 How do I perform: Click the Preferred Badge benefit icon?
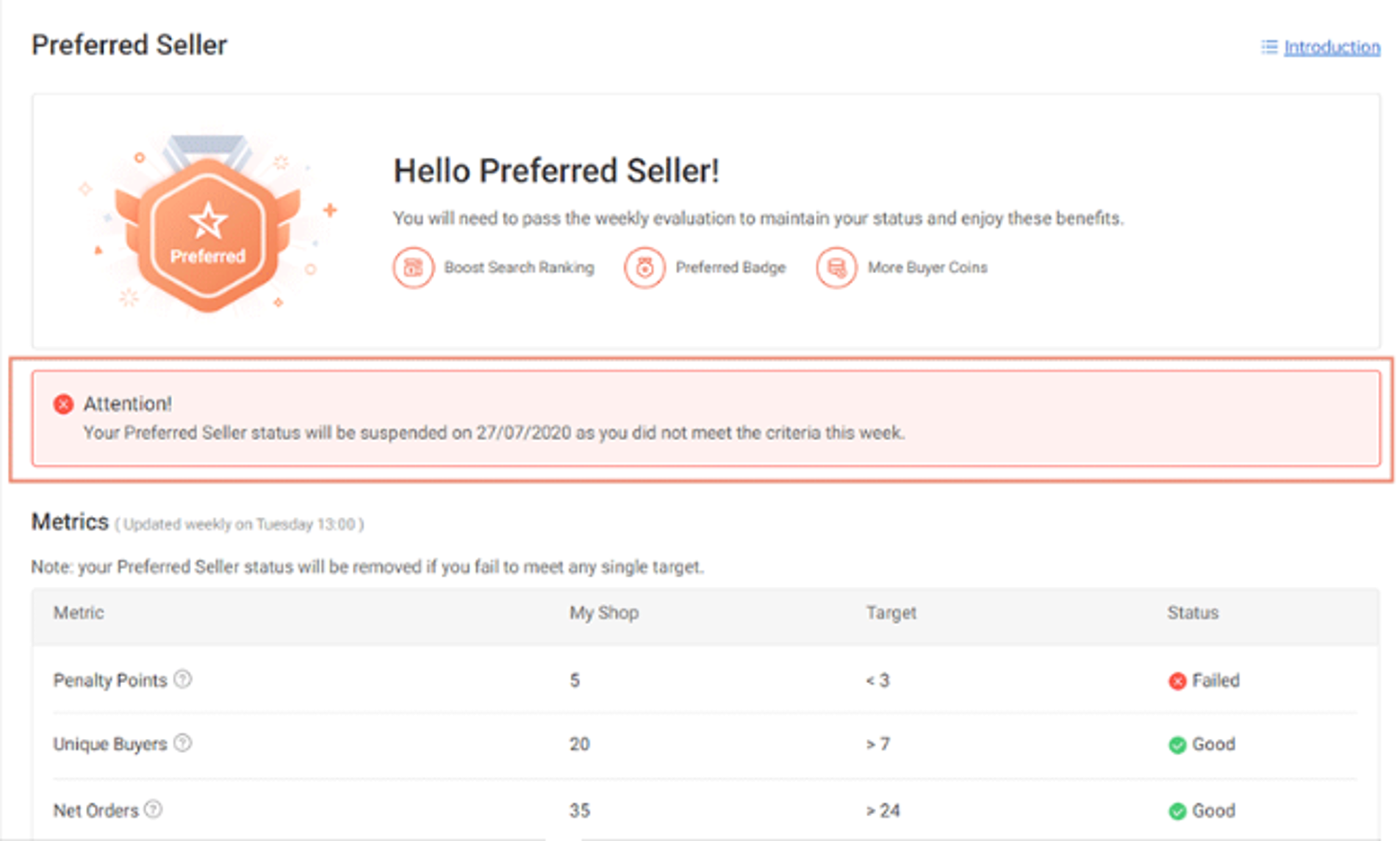click(x=645, y=267)
